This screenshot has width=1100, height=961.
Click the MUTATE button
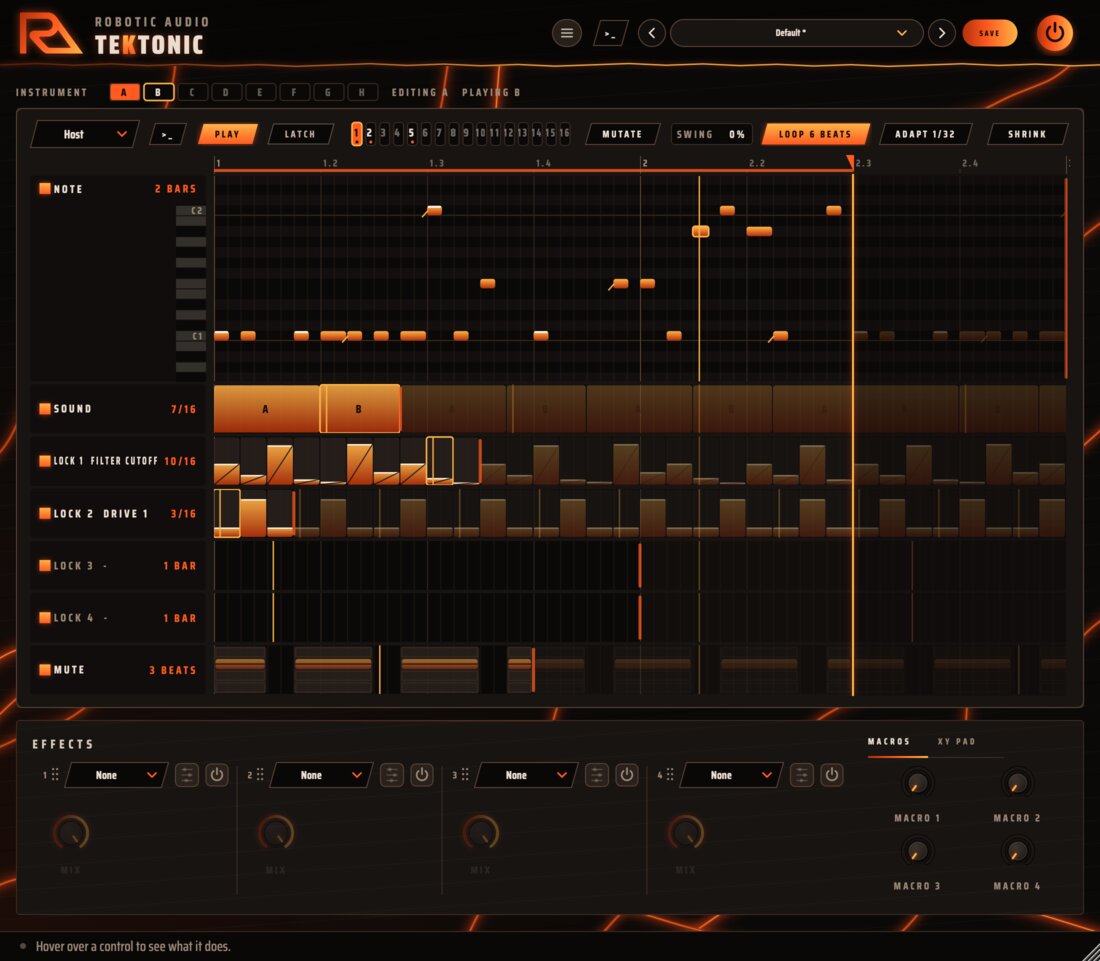622,134
